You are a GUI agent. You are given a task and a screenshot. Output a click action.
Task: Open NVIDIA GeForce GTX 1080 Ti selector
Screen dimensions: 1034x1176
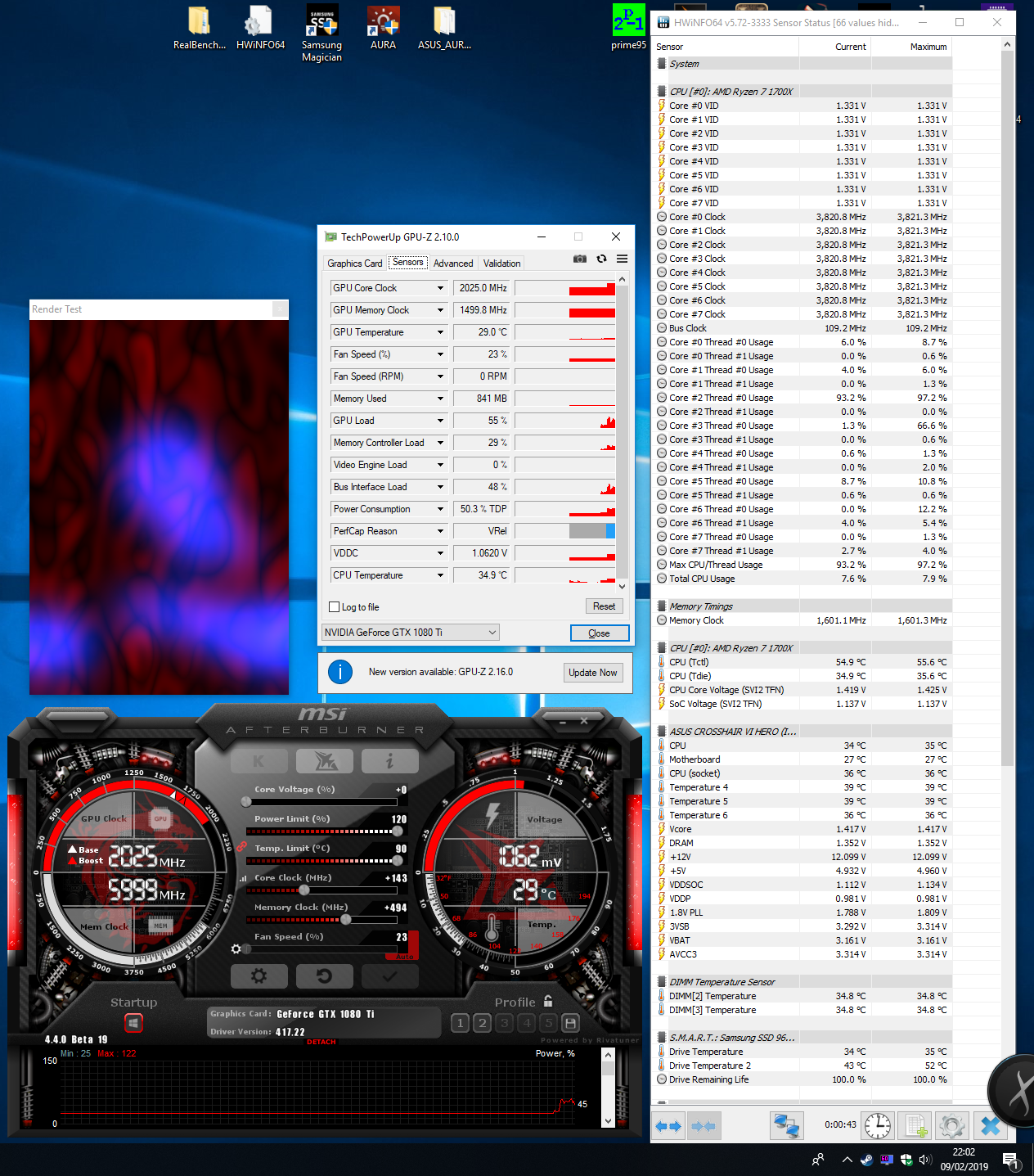point(411,633)
